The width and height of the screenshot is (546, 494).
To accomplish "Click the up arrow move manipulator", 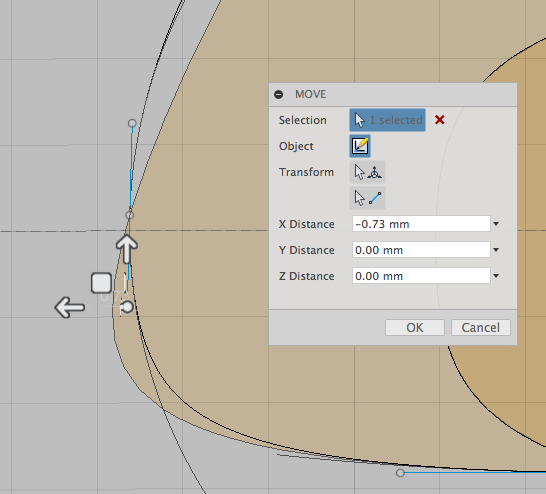I will click(127, 249).
